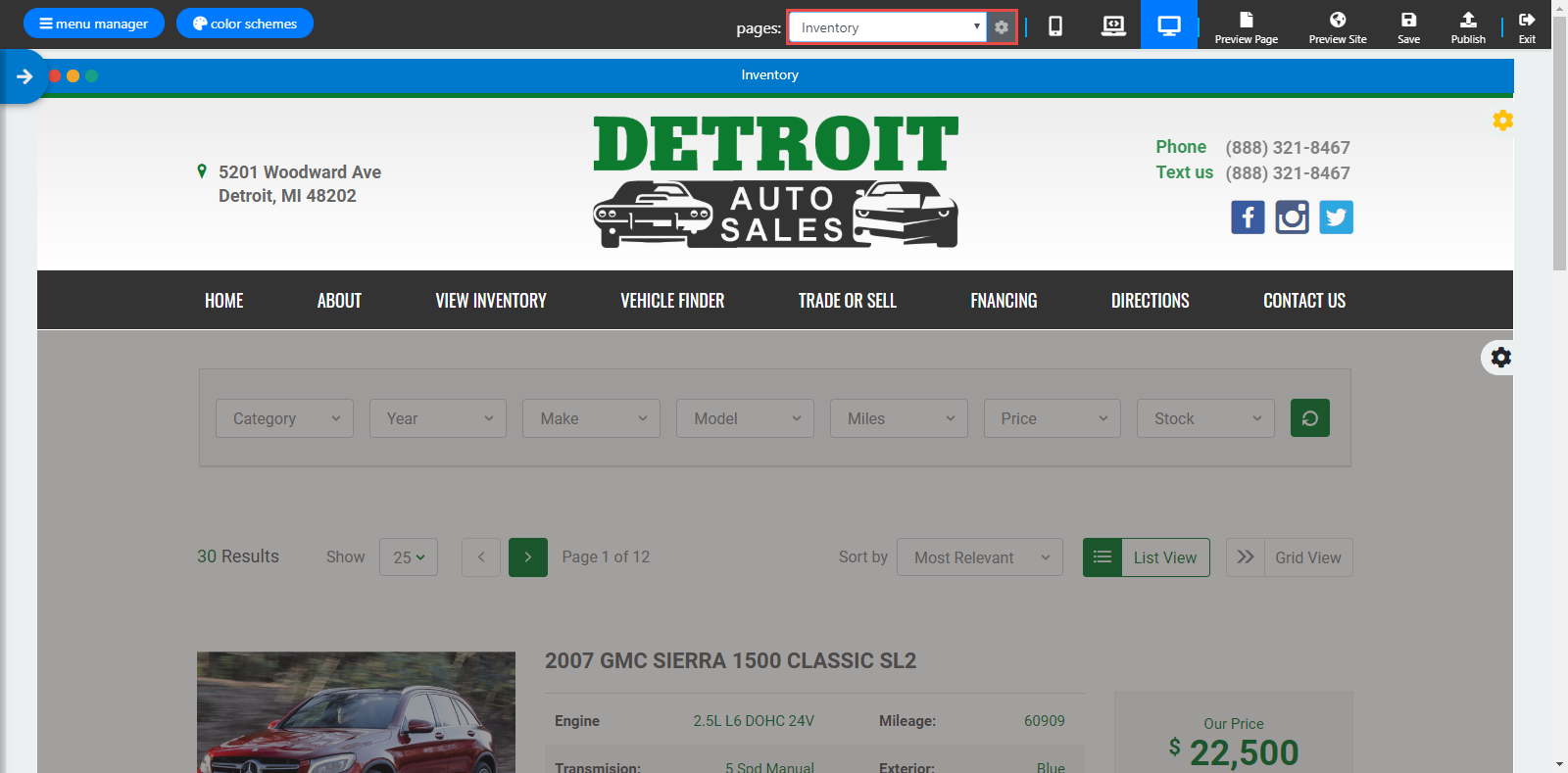Expand the Price filter dropdown
This screenshot has height=773, width=1568.
coord(1053,418)
